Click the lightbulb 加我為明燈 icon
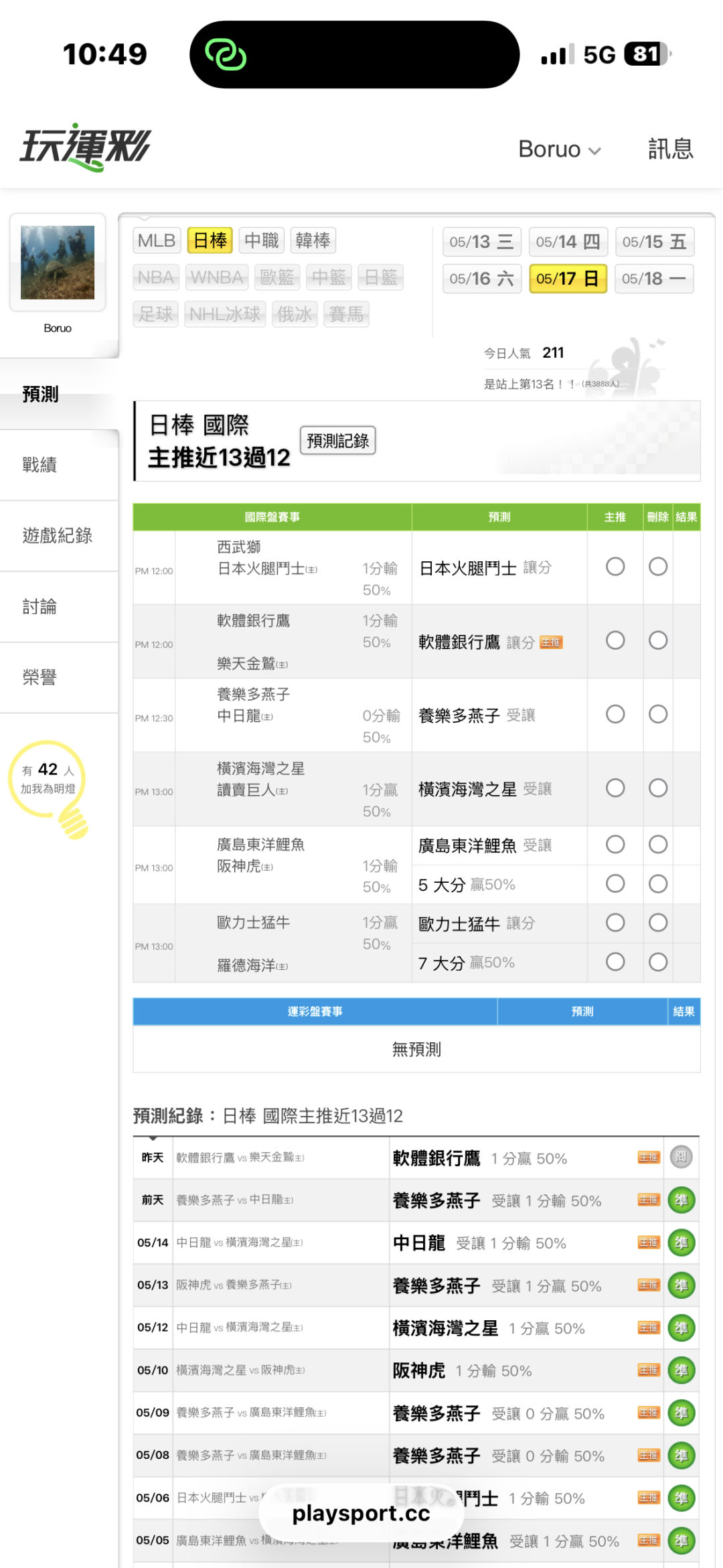This screenshot has height=1568, width=723. (48, 788)
